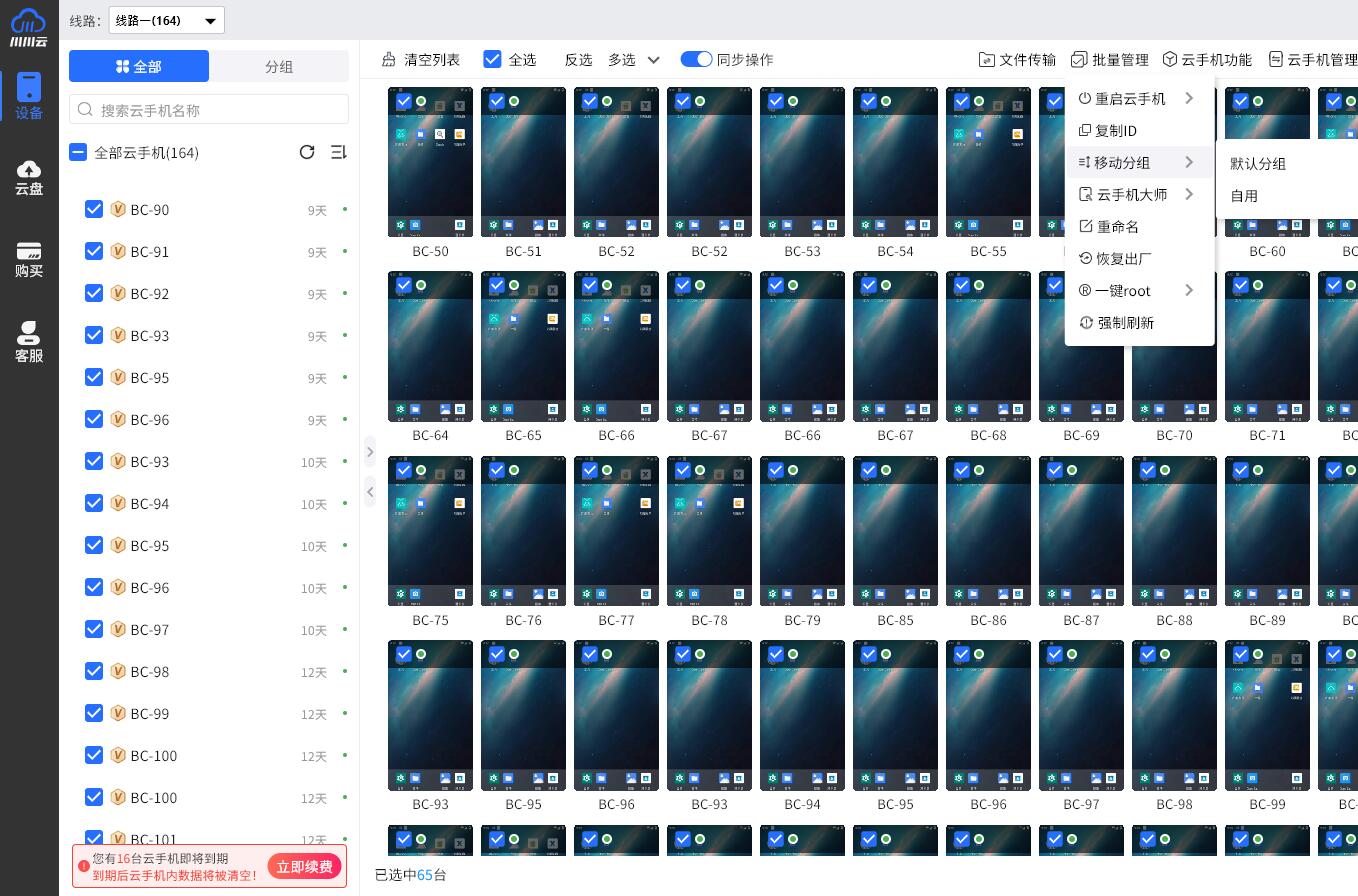The height and width of the screenshot is (896, 1358).
Task: Uncheck the BC-90 device checkbox in list
Action: [x=94, y=209]
